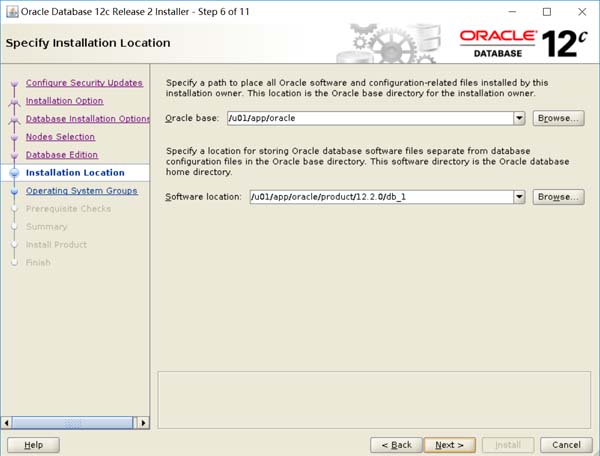This screenshot has height=456, width=600.
Task: Open the Configure Security Updates step
Action: [x=84, y=83]
